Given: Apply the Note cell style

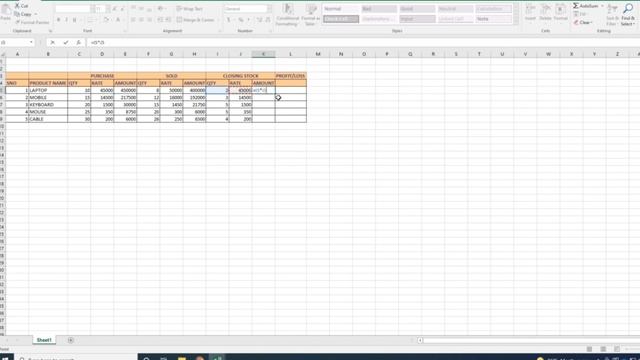Looking at the screenshot, I should 493,19.
